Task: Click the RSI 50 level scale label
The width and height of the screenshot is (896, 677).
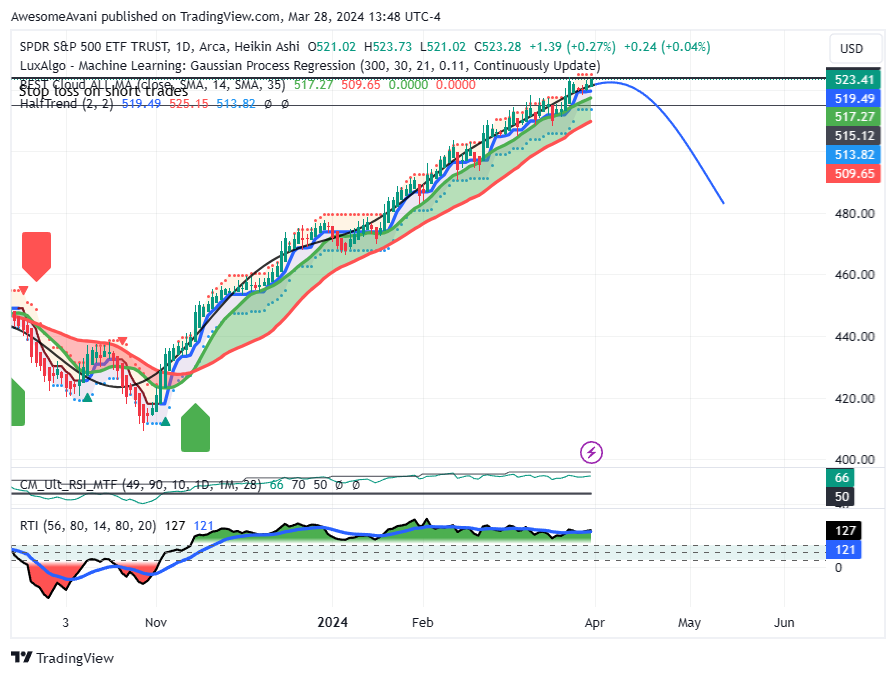Action: (x=841, y=496)
